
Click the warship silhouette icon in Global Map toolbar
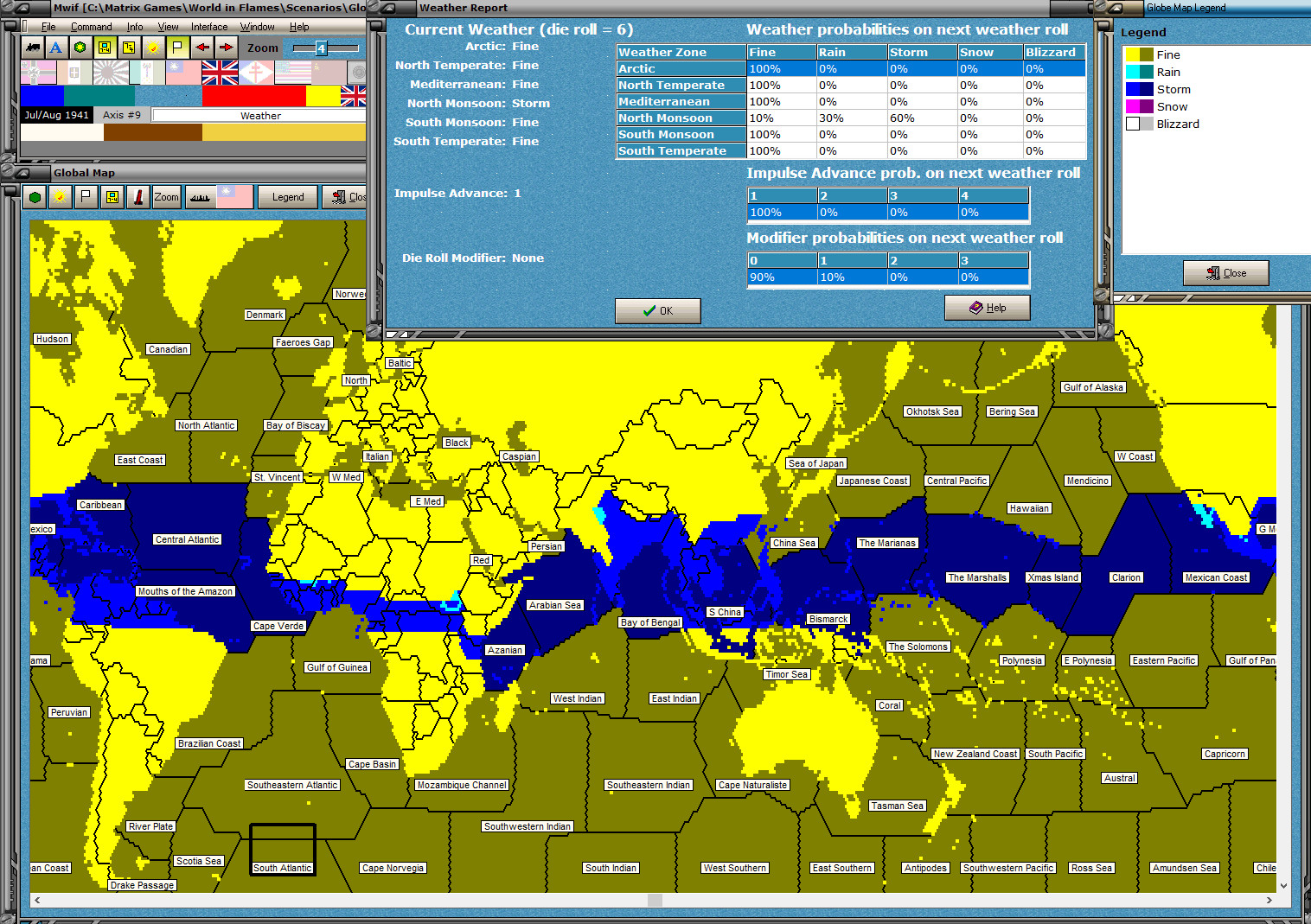tap(200, 197)
